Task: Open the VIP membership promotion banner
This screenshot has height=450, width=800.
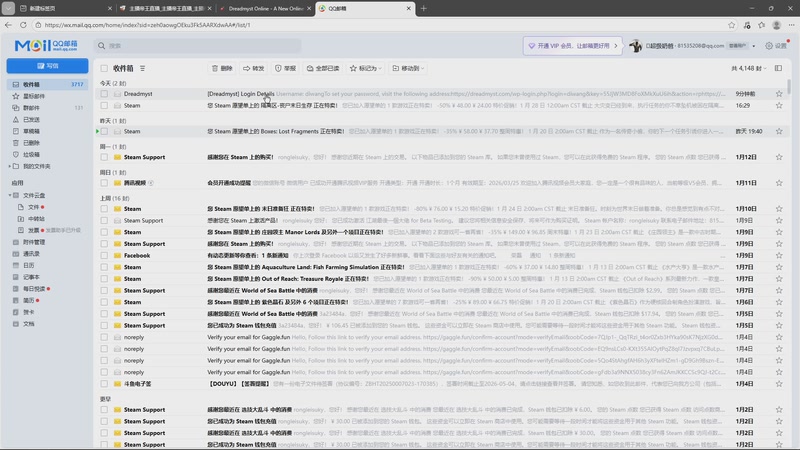Action: [x=572, y=46]
